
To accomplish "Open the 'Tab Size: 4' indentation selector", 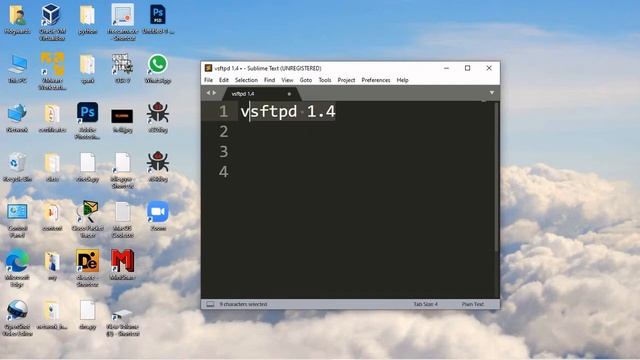I will [x=425, y=304].
